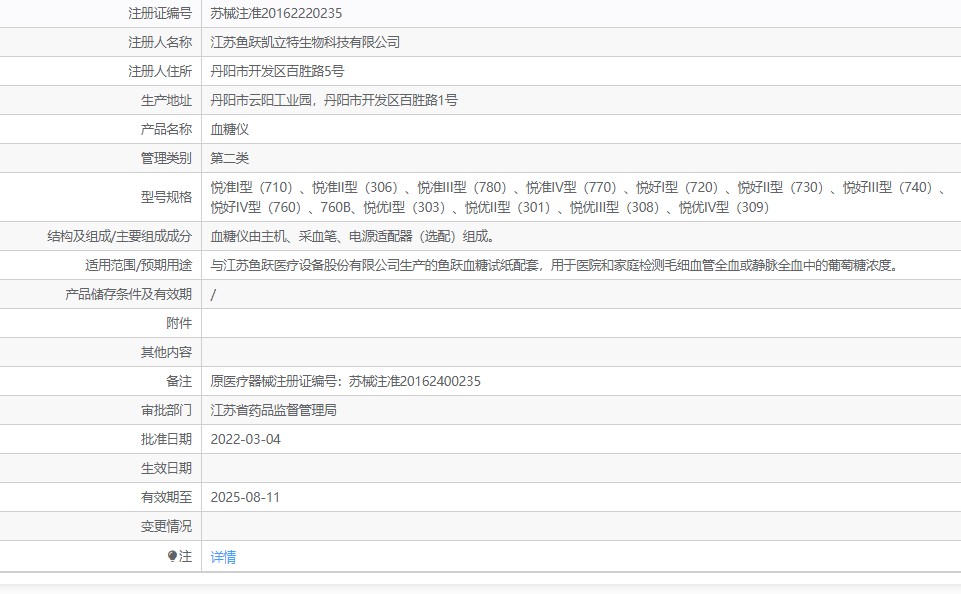Select the text 血糖仪由主机、采血笔、电源适配器 (选配) 组成
The width and height of the screenshot is (961, 594).
click(352, 236)
